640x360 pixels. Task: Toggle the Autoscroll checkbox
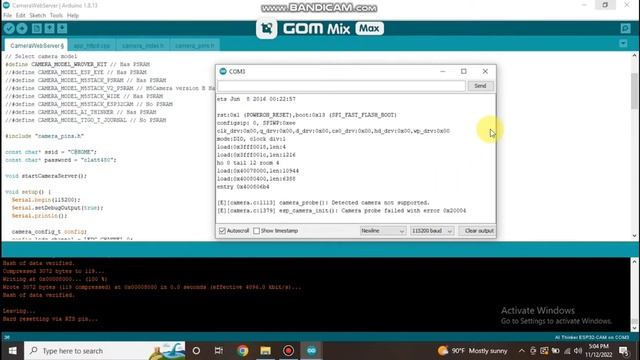coord(222,231)
